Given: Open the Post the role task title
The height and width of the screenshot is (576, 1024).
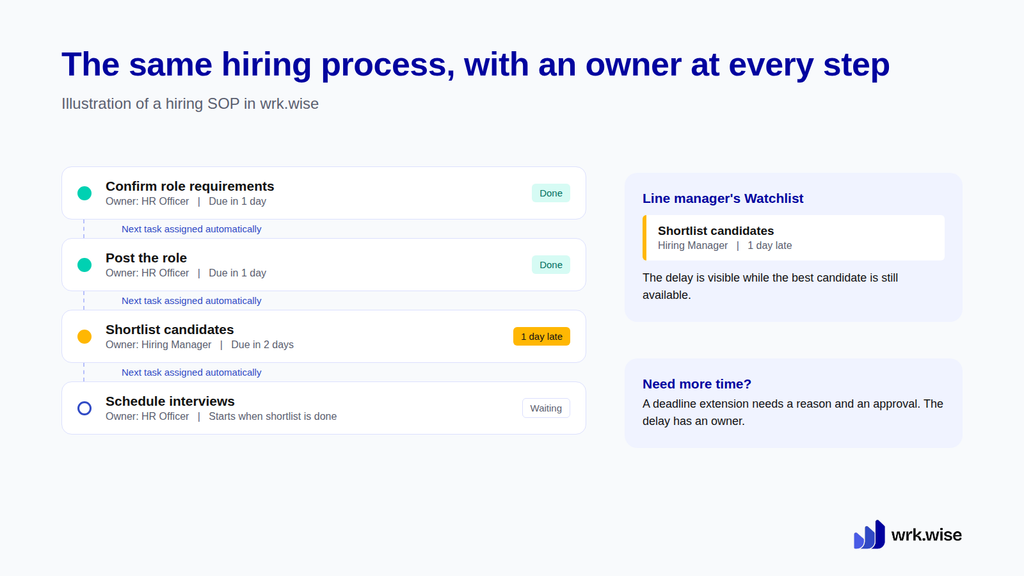Looking at the screenshot, I should [x=146, y=258].
